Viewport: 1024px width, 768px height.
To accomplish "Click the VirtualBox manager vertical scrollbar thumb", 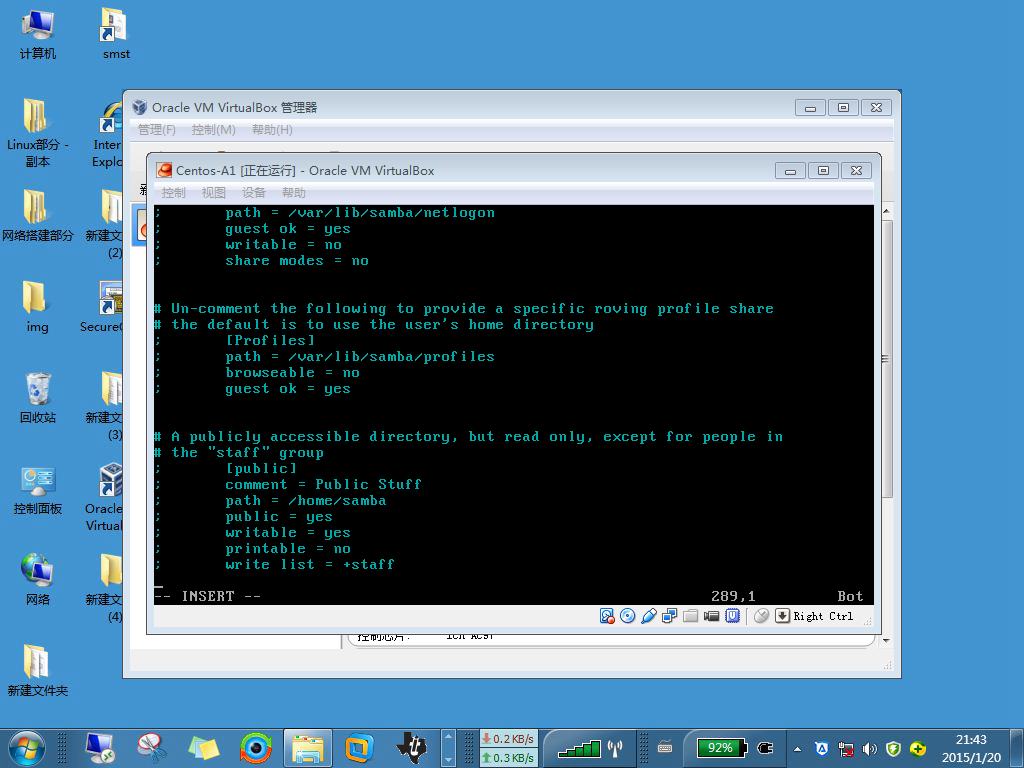I will 886,359.
